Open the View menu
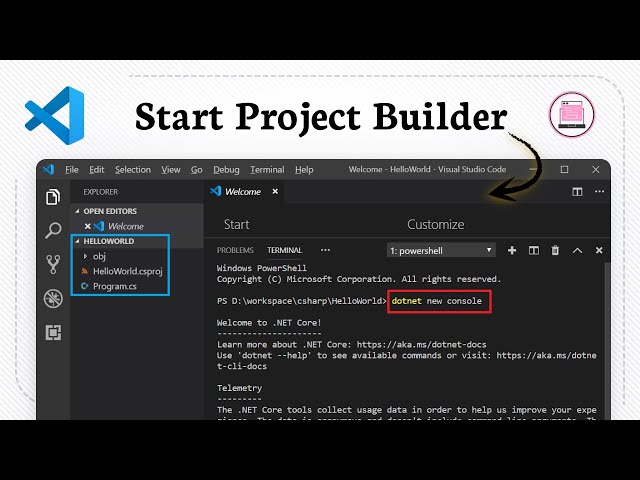The width and height of the screenshot is (640, 480). click(171, 169)
